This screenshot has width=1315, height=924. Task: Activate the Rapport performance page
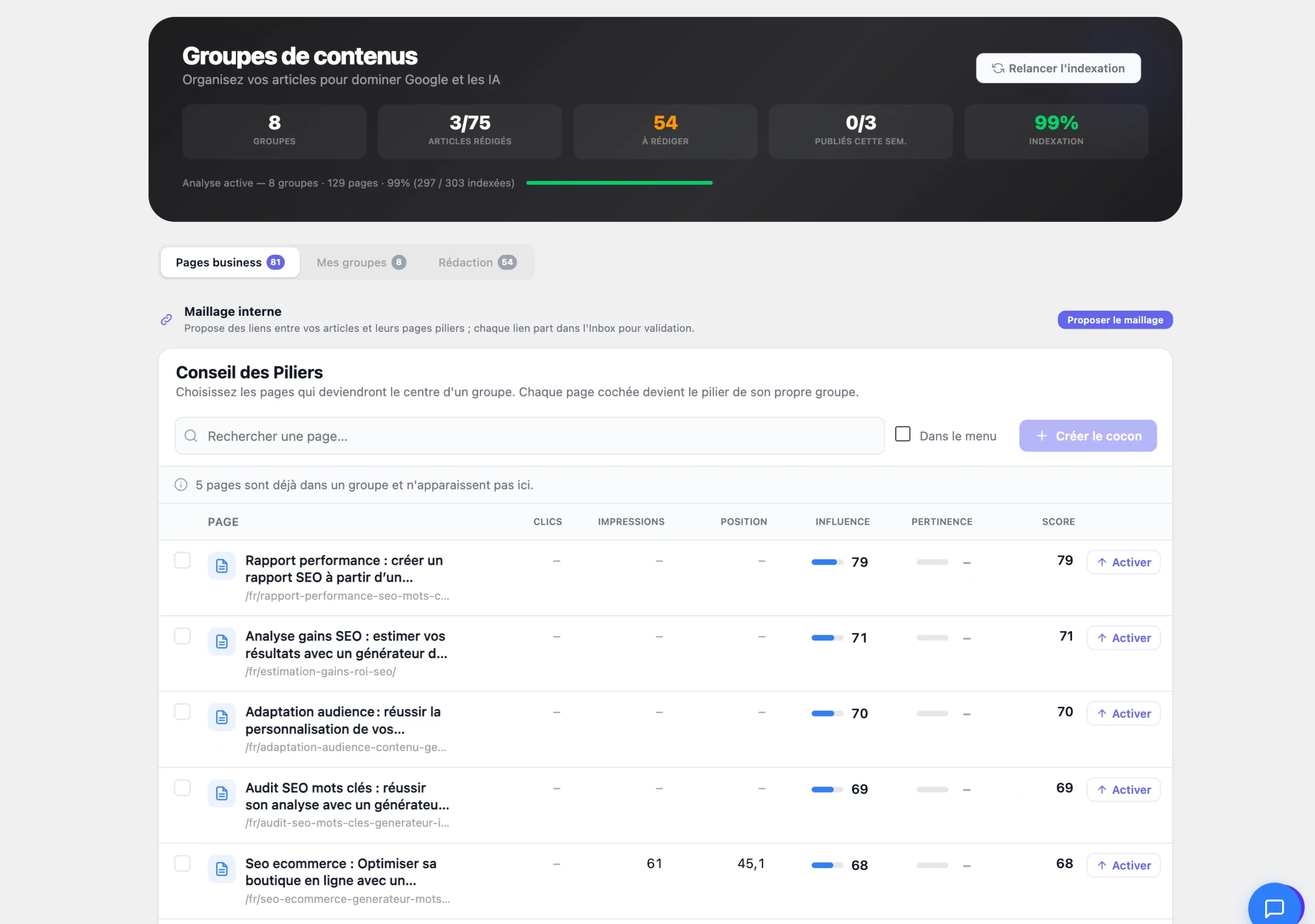[1123, 562]
